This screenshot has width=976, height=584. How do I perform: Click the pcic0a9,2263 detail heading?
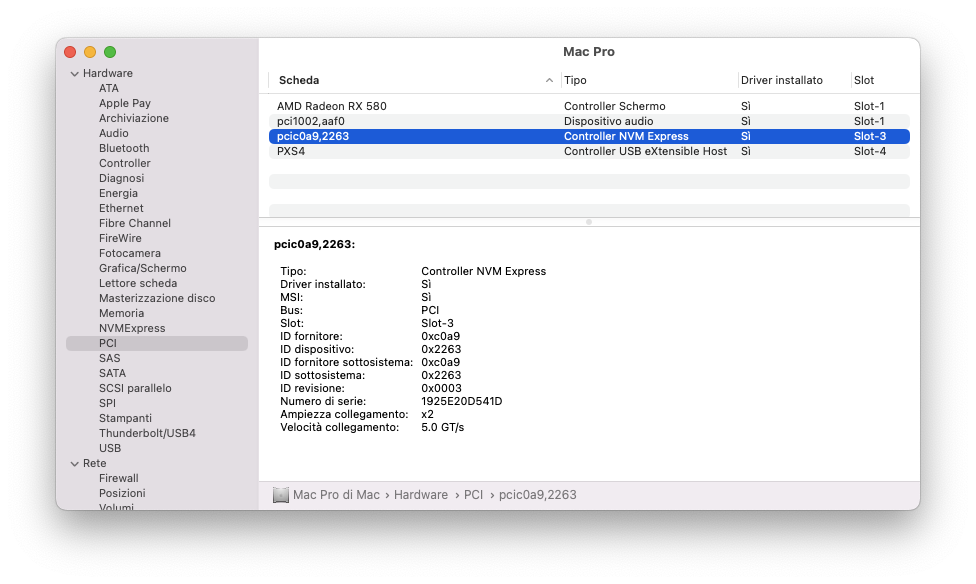coord(314,245)
